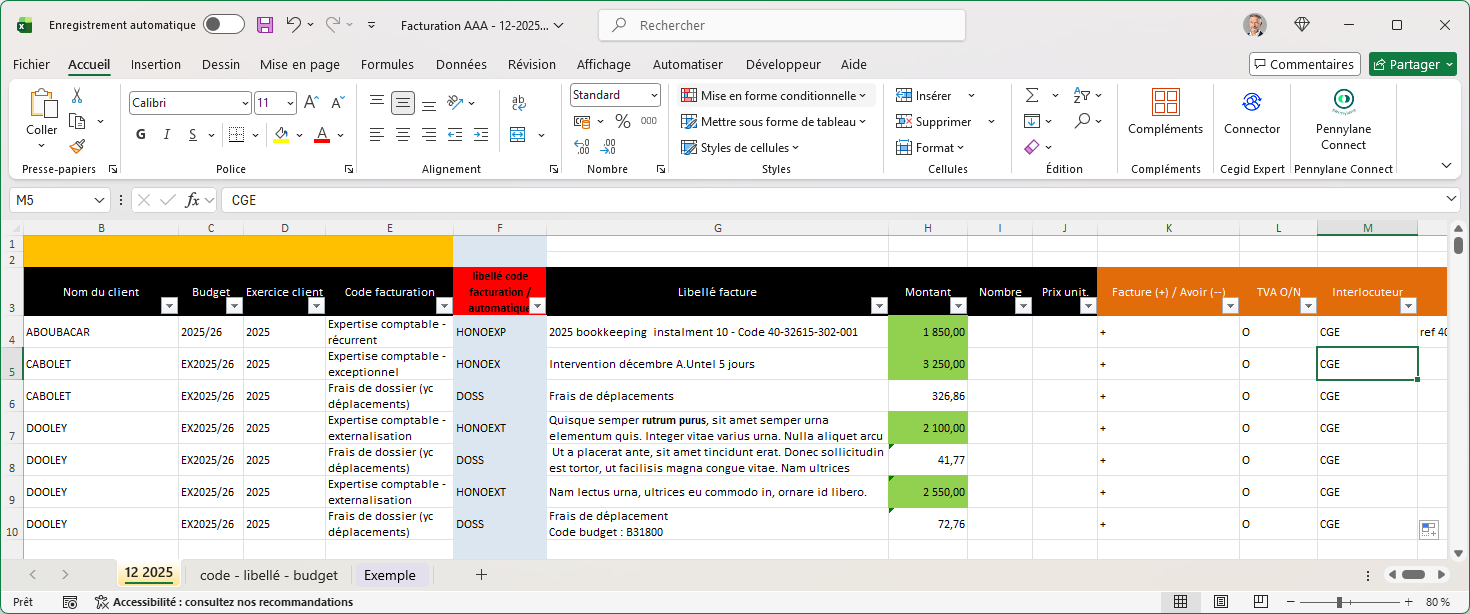Switch to Normal view in status bar

coord(1180,602)
